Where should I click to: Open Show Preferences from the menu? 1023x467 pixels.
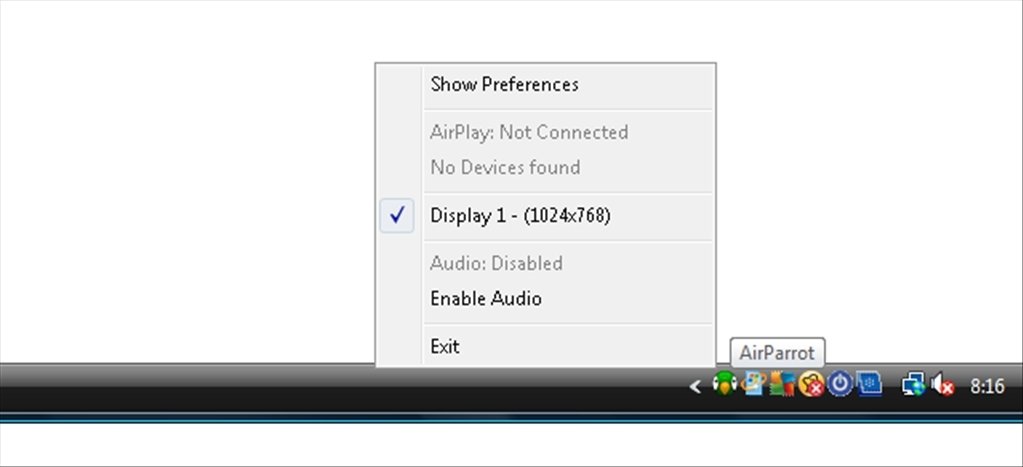pyautogui.click(x=545, y=85)
